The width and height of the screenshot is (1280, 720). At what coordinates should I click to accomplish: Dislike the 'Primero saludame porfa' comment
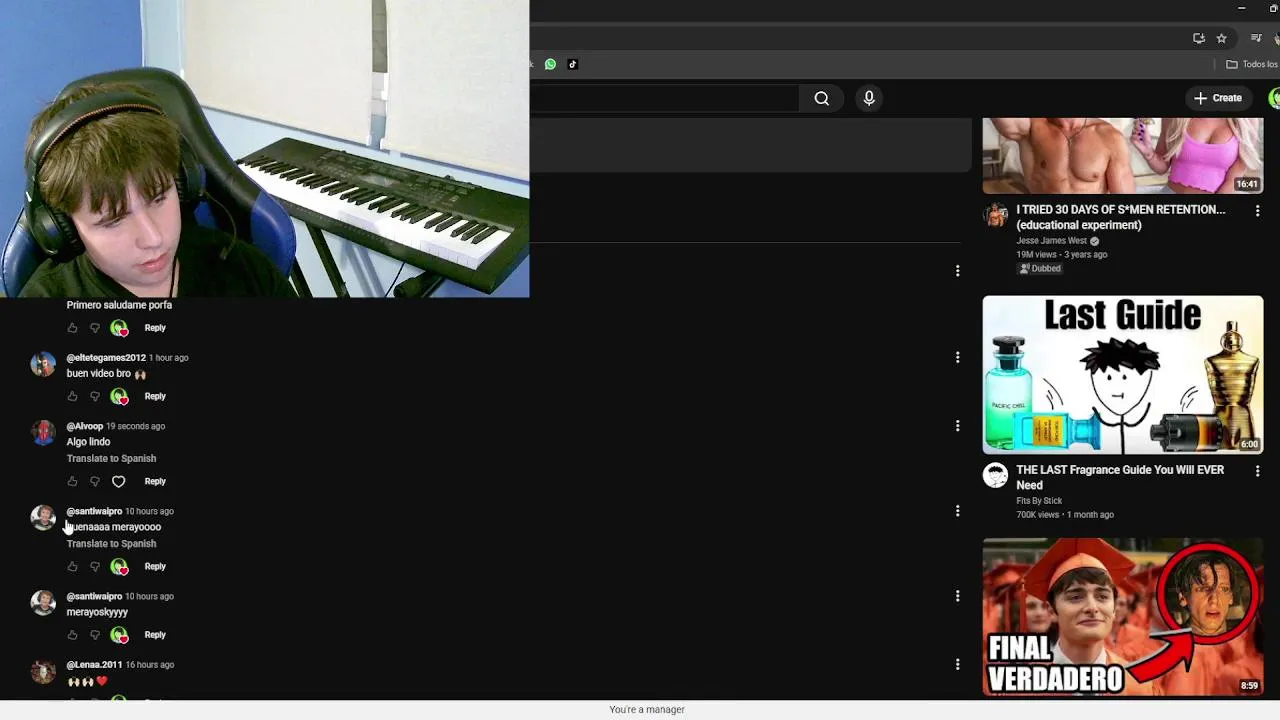click(95, 328)
